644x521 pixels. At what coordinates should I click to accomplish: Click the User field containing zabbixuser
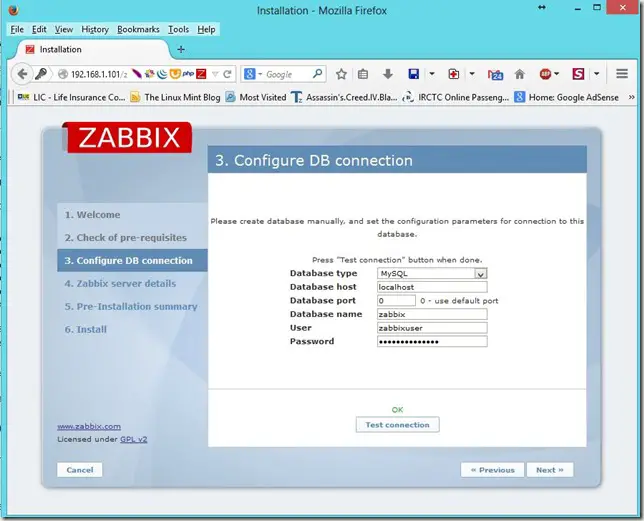[432, 328]
